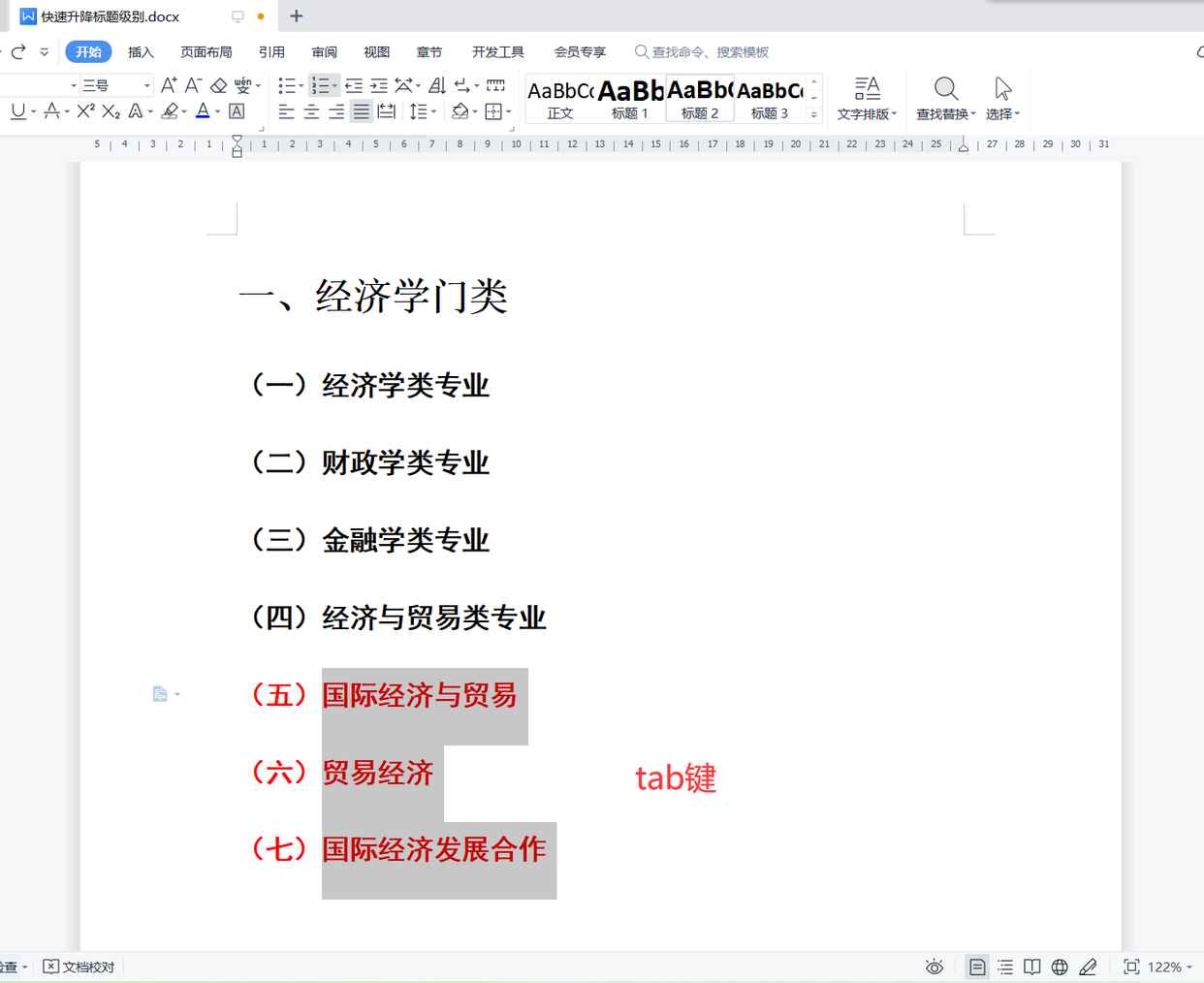Toggle the eye protection mode in status bar

(x=934, y=967)
